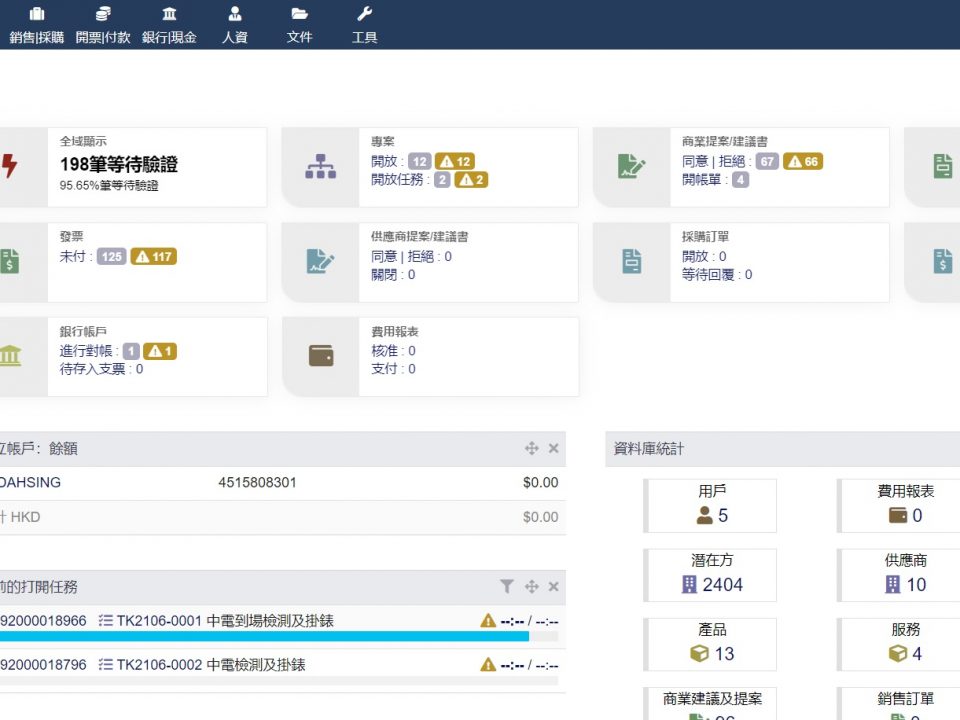The image size is (960, 720).
Task: Click the 費用報表 wallet icon in dashboard
Action: coord(320,356)
